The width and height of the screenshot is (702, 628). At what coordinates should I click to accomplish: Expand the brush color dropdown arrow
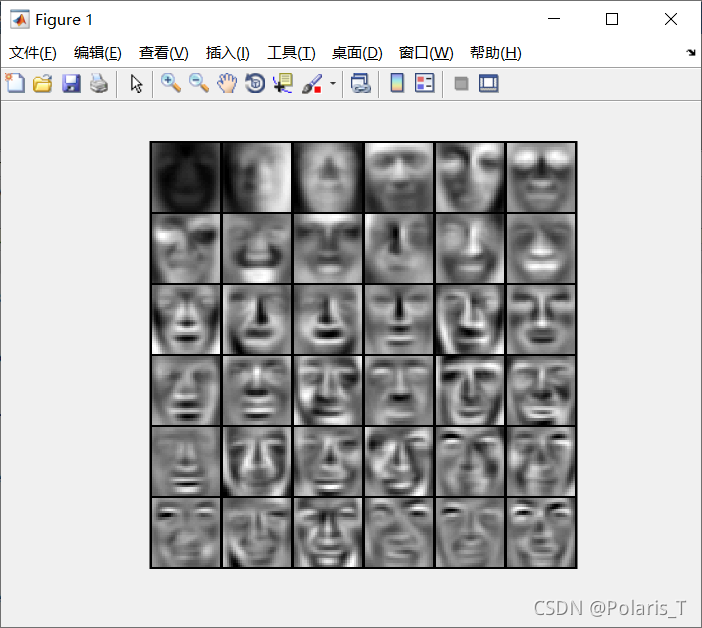pos(333,83)
